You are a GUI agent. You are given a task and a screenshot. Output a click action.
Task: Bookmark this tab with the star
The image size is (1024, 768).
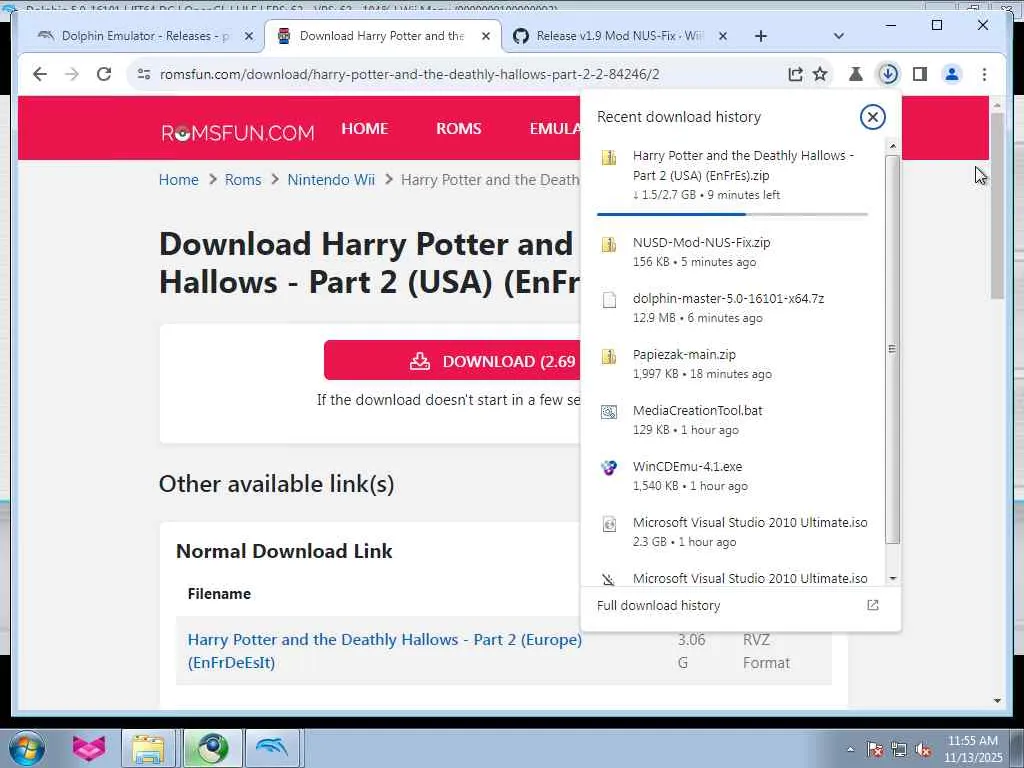[x=820, y=74]
